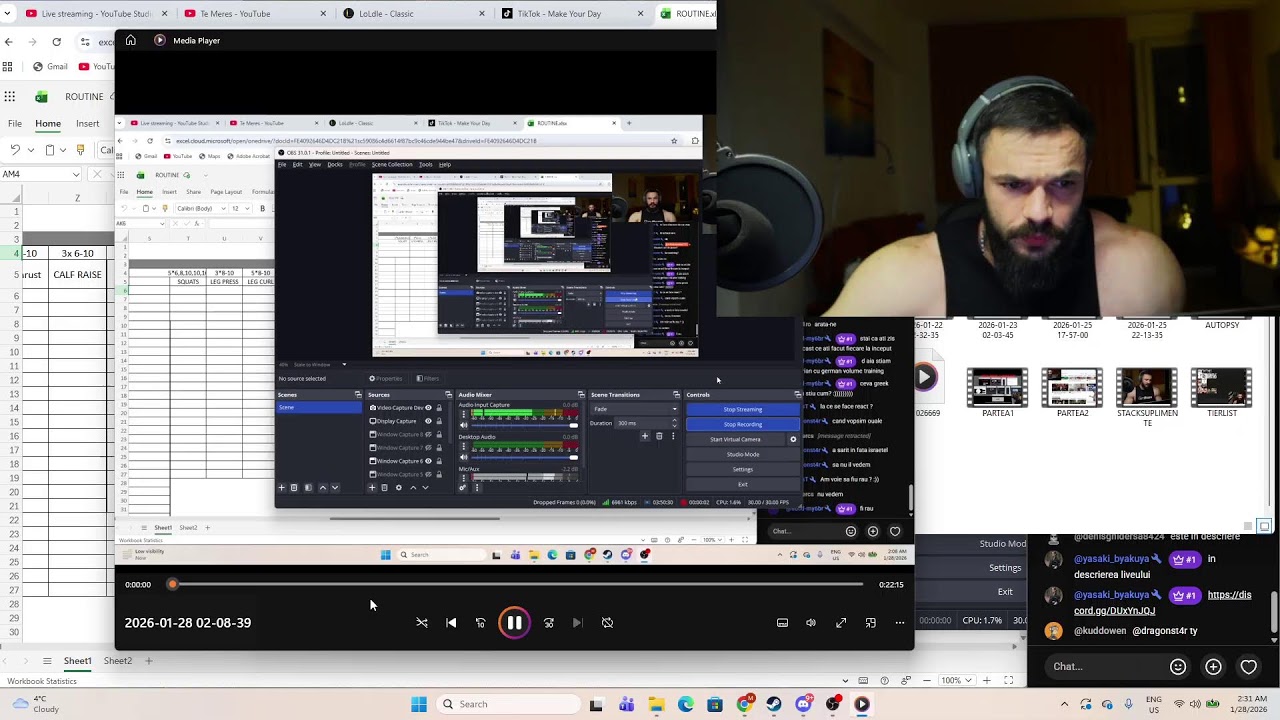Viewport: 1280px width, 720px height.
Task: Skip forward 30 seconds in Media Player
Action: tap(548, 623)
